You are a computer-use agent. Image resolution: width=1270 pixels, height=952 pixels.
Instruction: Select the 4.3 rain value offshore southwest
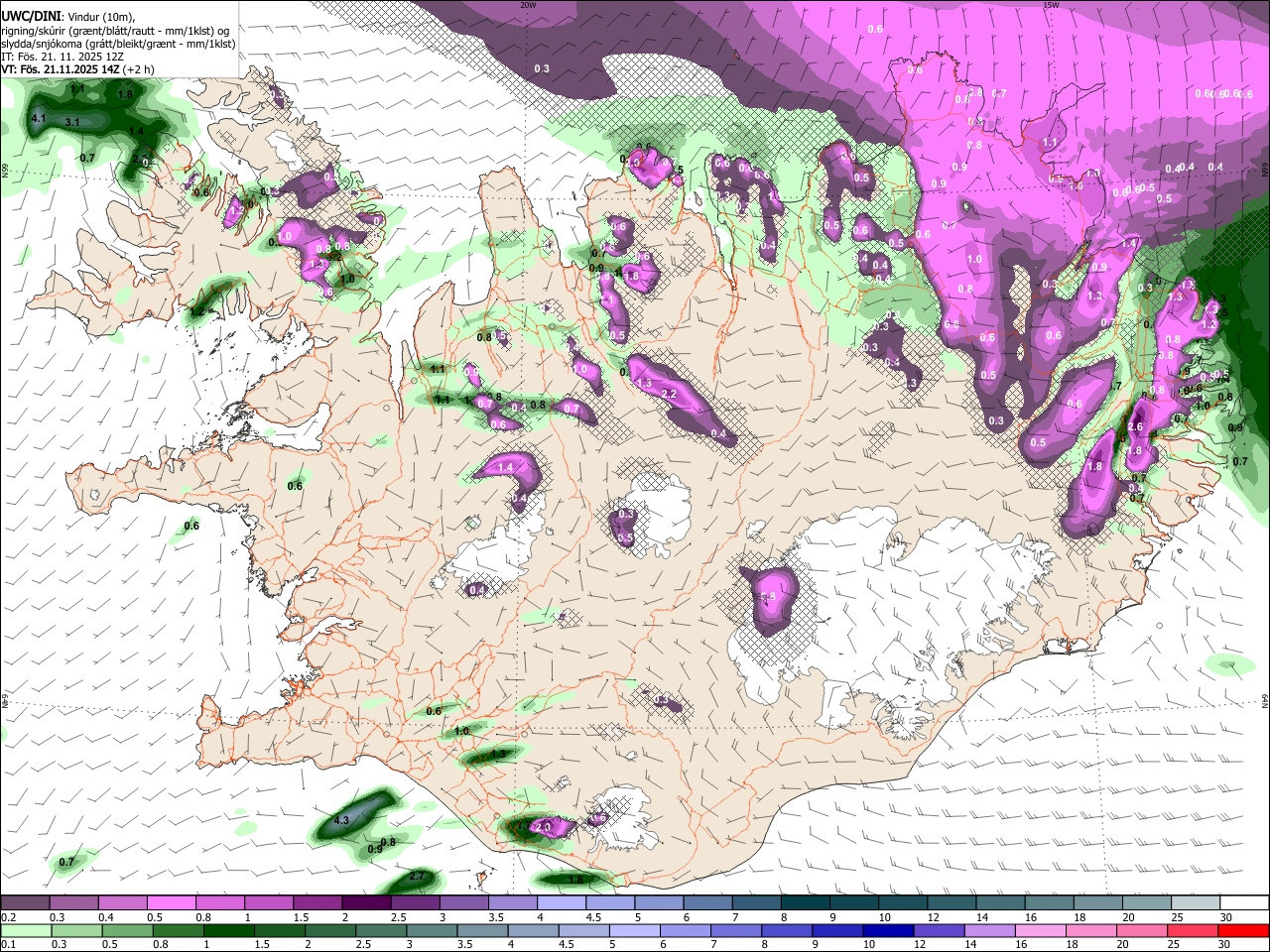pos(342,820)
